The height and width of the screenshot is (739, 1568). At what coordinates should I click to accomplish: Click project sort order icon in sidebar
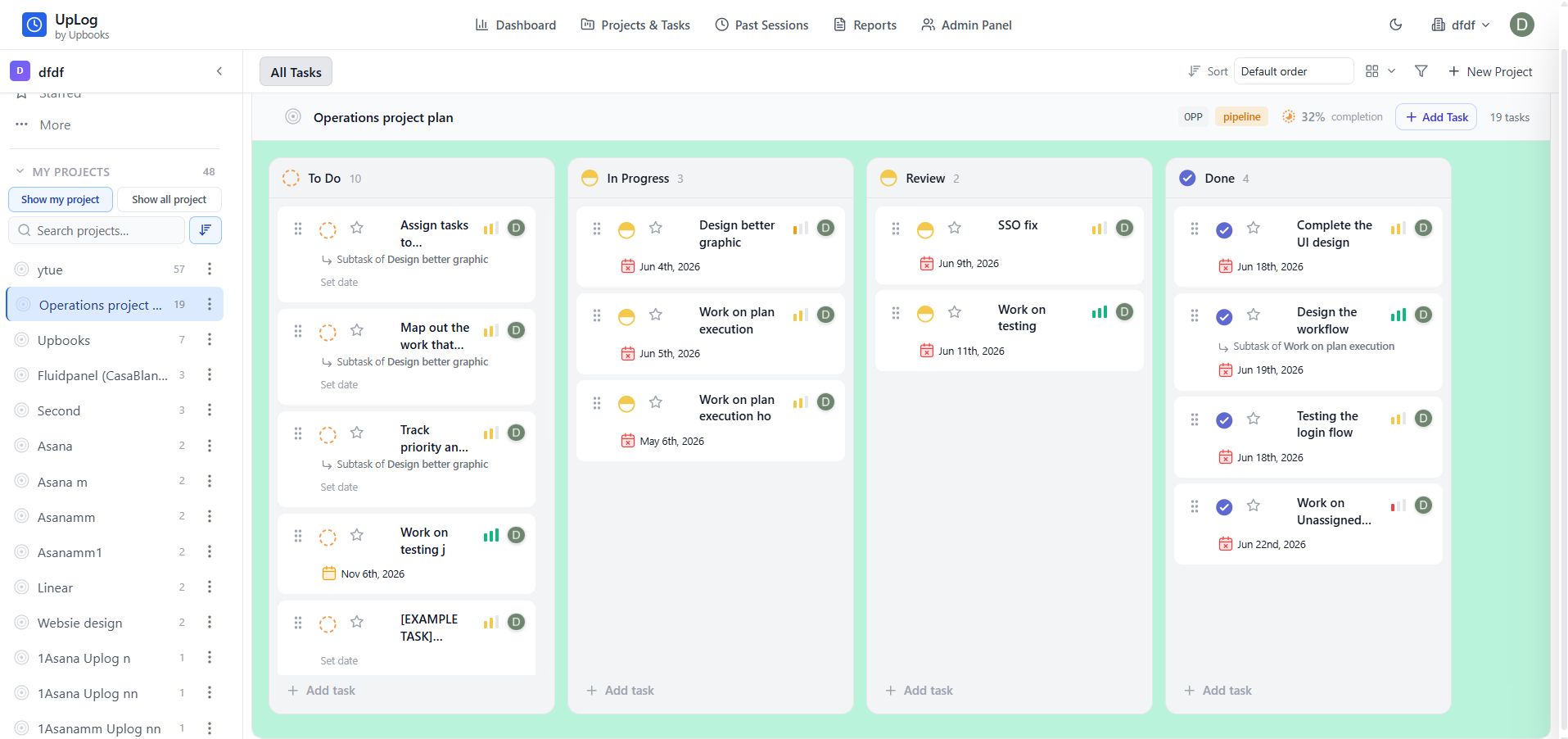206,230
